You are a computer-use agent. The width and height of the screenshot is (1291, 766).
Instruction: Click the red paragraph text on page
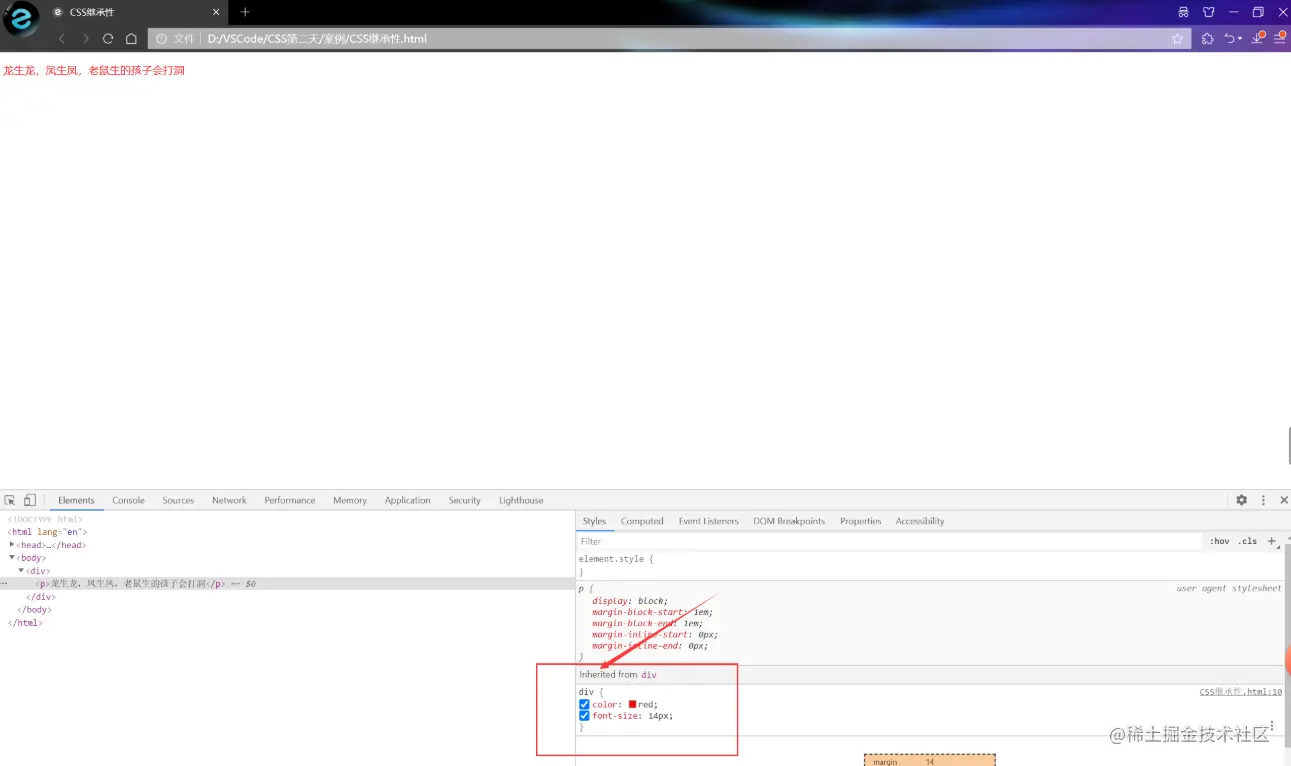94,70
